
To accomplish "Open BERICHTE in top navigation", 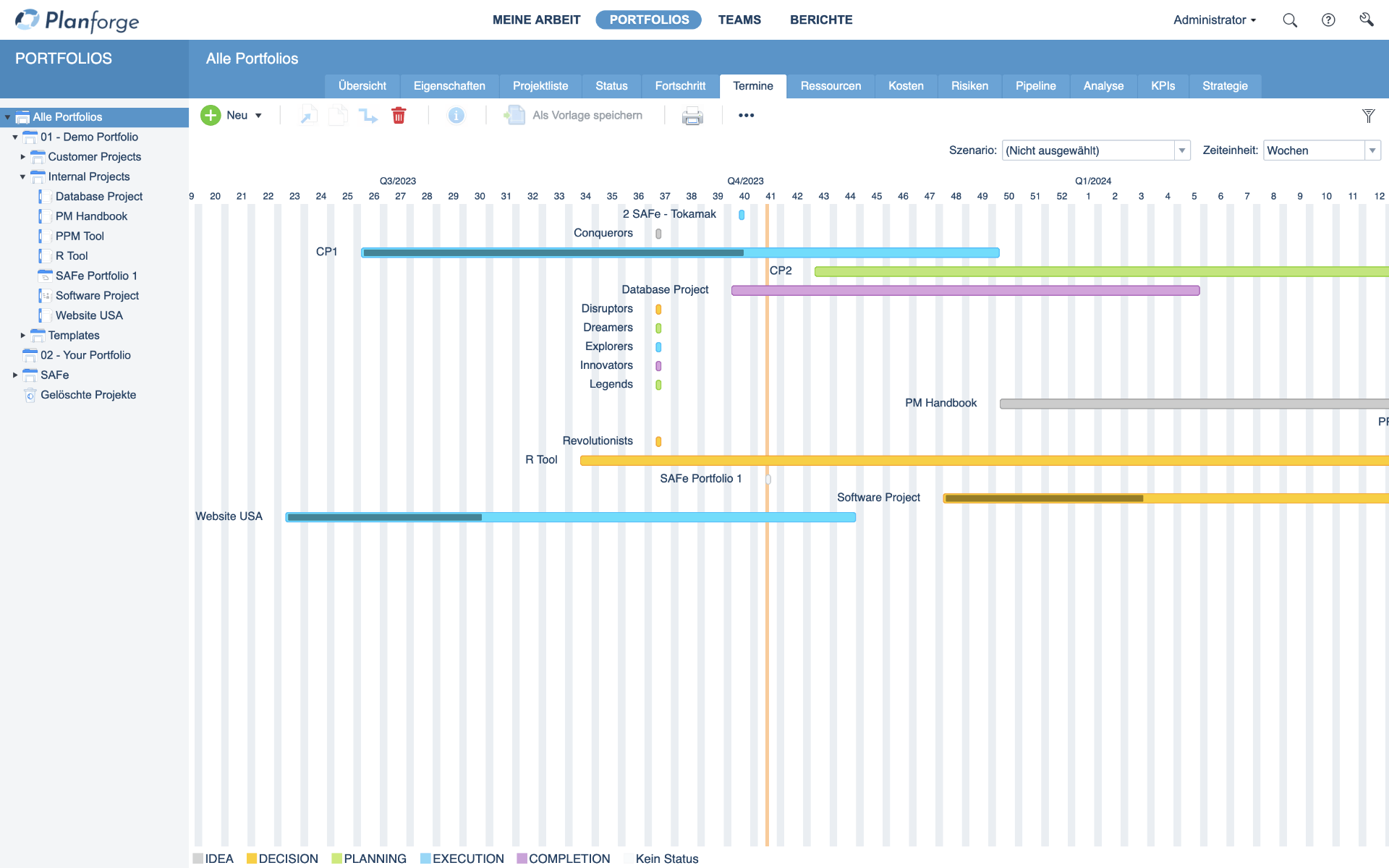I will 821,20.
